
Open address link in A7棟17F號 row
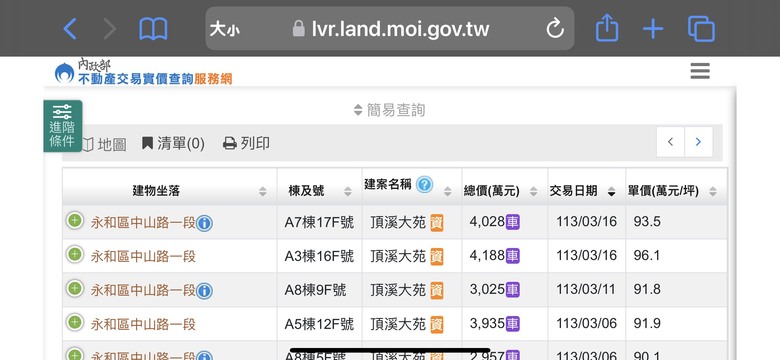coord(143,222)
